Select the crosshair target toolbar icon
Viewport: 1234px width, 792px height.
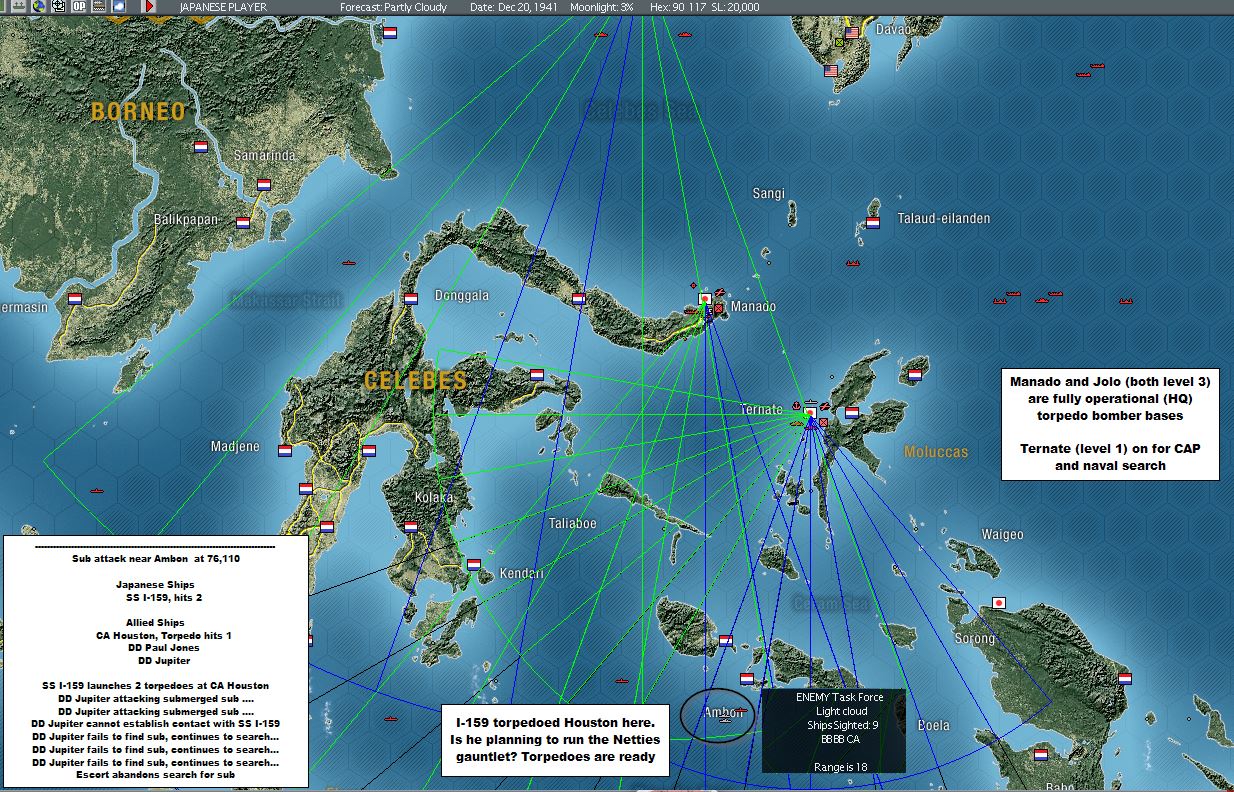coord(58,6)
